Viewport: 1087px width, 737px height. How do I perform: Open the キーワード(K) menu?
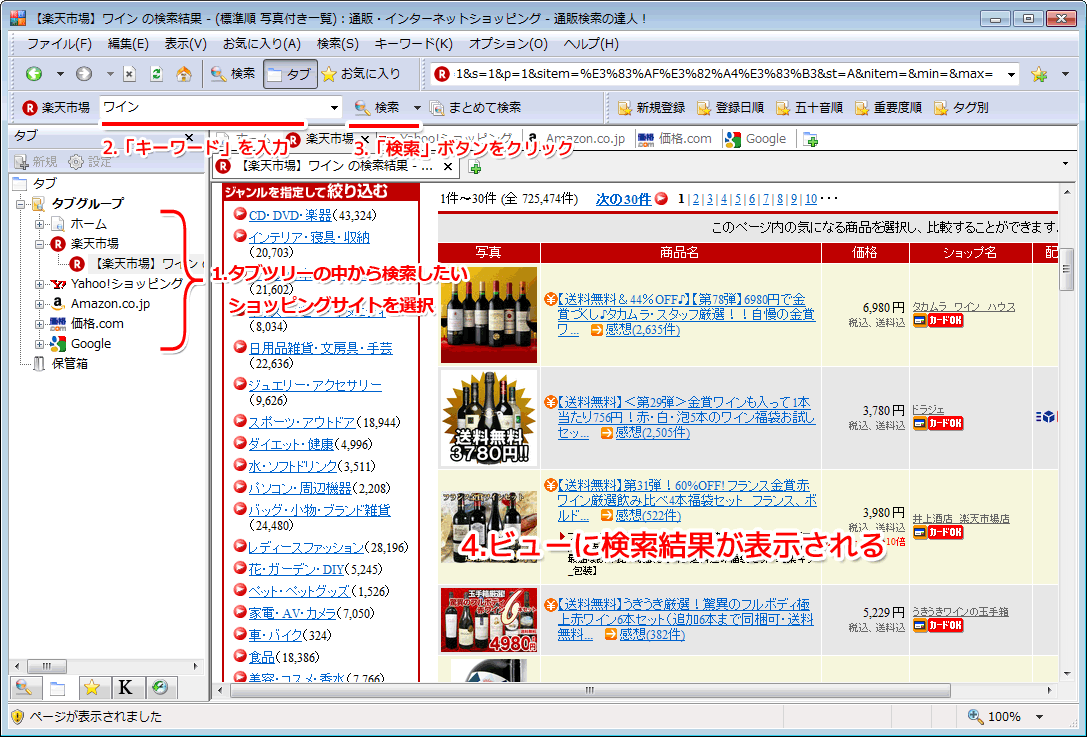point(414,44)
